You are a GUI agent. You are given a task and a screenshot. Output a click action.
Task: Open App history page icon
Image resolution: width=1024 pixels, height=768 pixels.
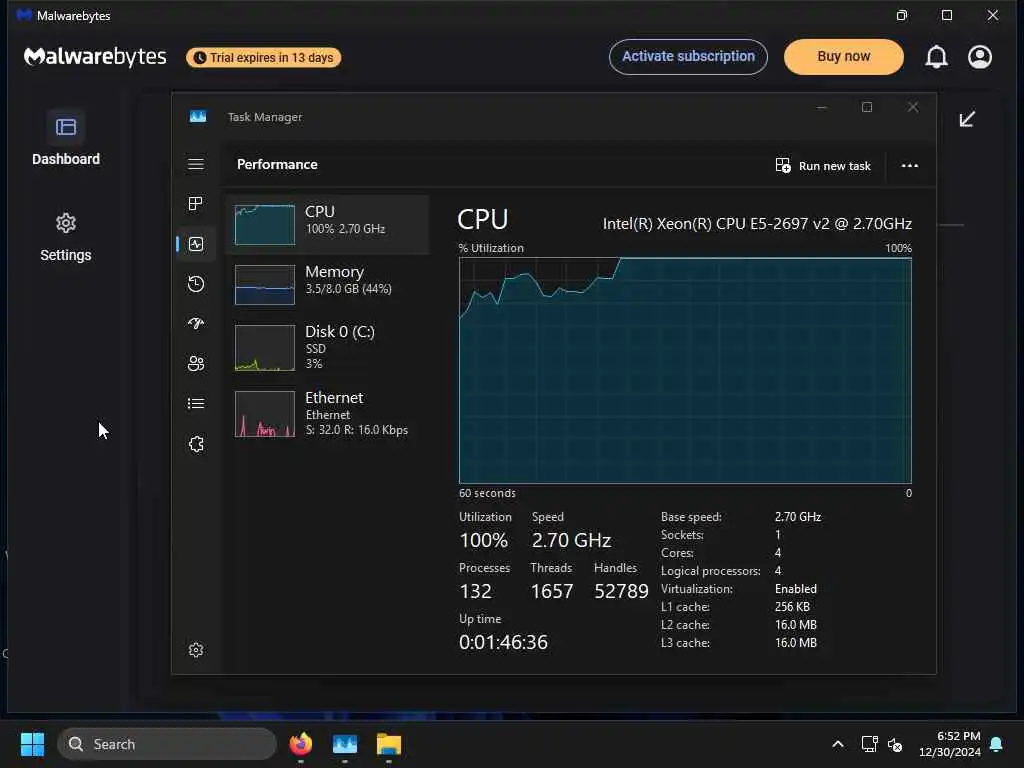196,284
